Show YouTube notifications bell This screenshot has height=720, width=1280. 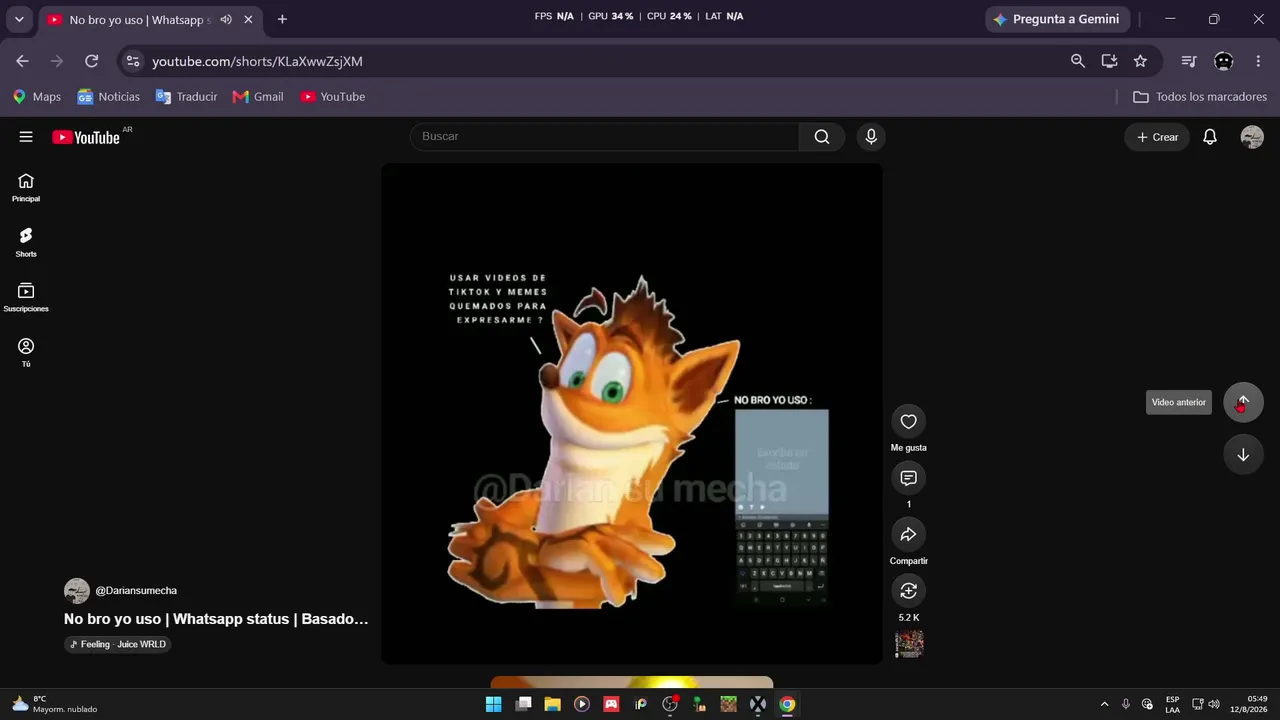[1210, 137]
